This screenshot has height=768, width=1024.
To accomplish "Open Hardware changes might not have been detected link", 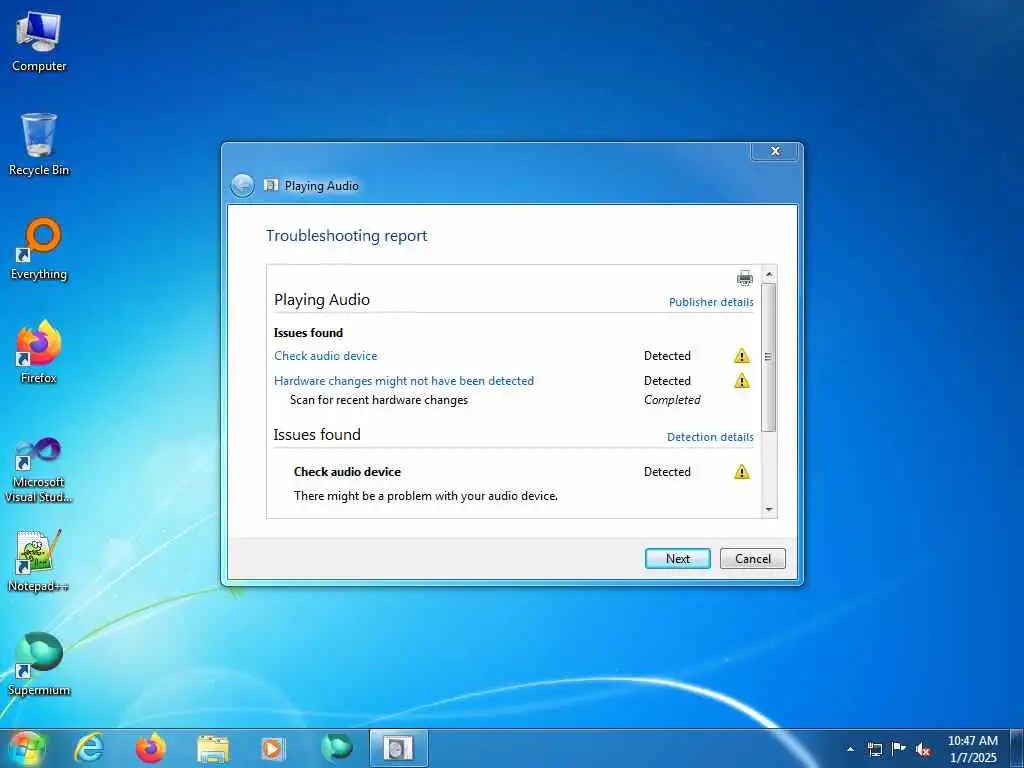I will coord(404,381).
